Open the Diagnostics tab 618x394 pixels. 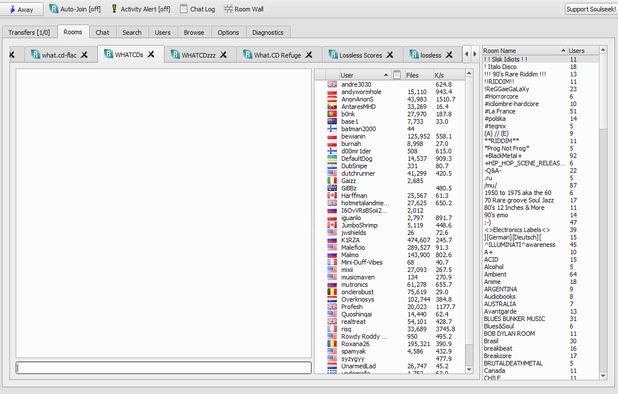pos(268,32)
